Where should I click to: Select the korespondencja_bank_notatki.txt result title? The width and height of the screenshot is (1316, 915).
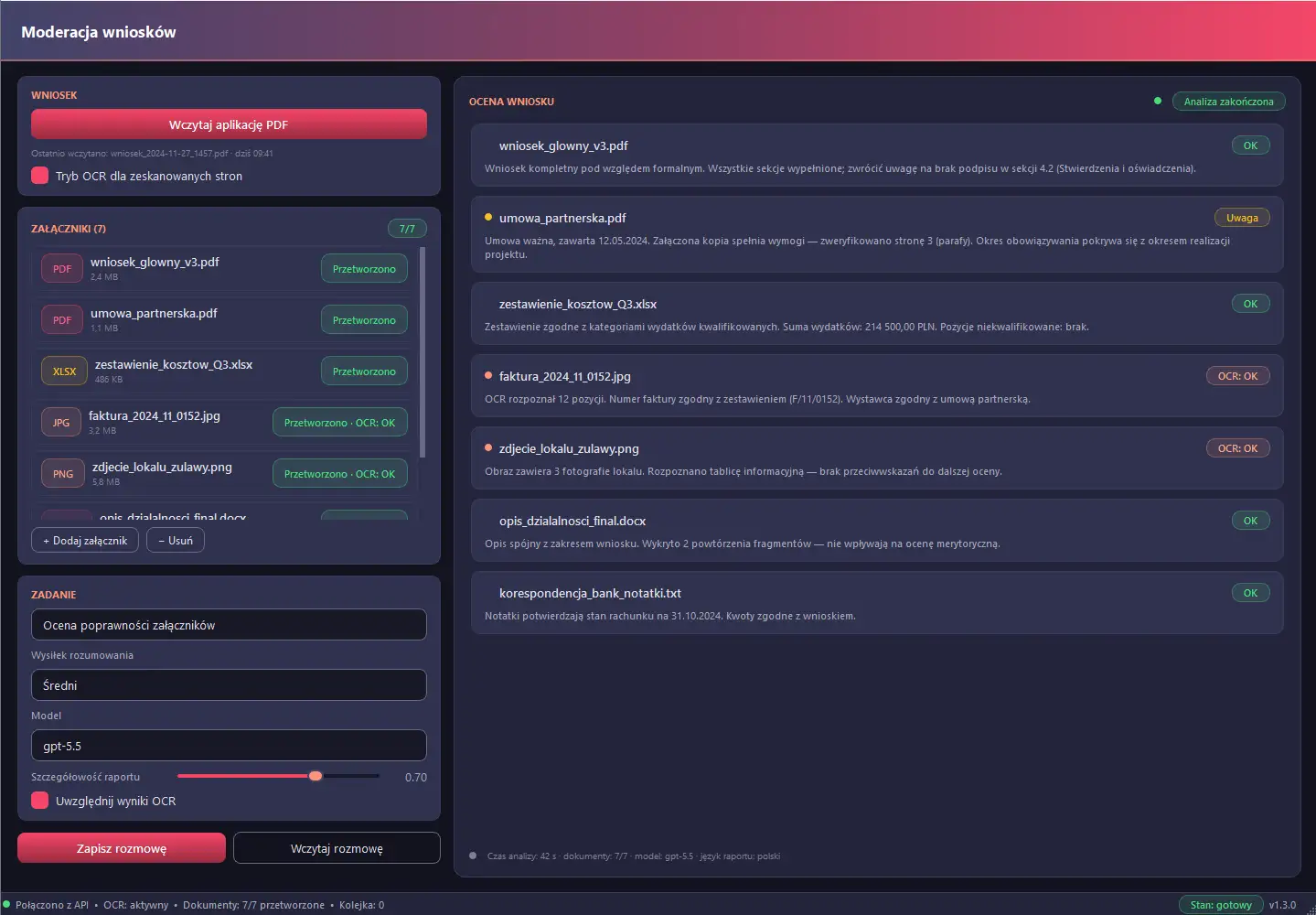[x=590, y=593]
